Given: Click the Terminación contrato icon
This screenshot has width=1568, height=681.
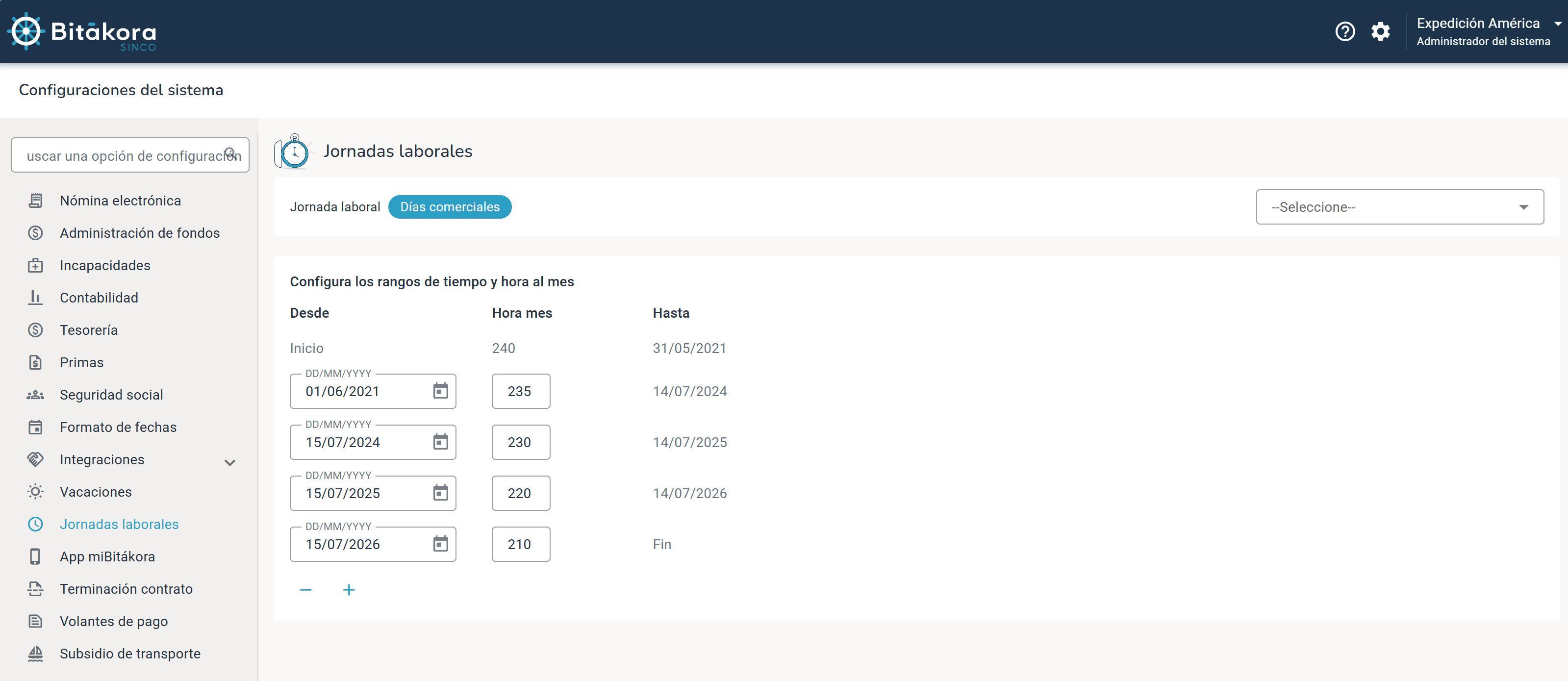Looking at the screenshot, I should (x=35, y=589).
